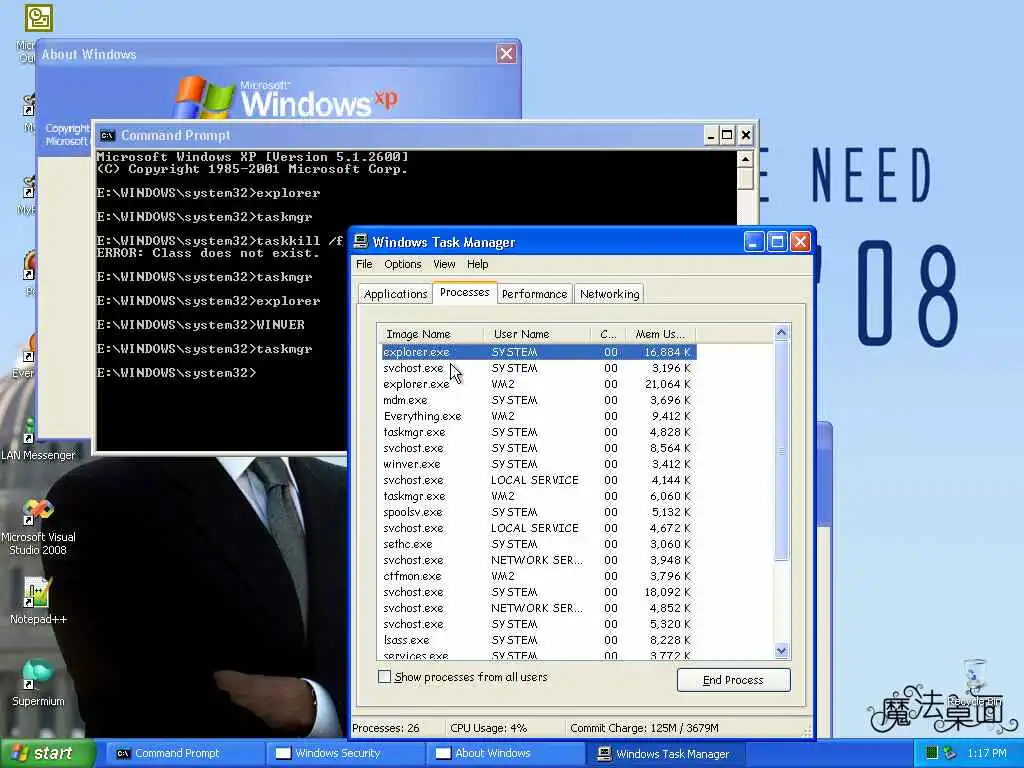Click the green Task Manager tray icon

point(932,753)
